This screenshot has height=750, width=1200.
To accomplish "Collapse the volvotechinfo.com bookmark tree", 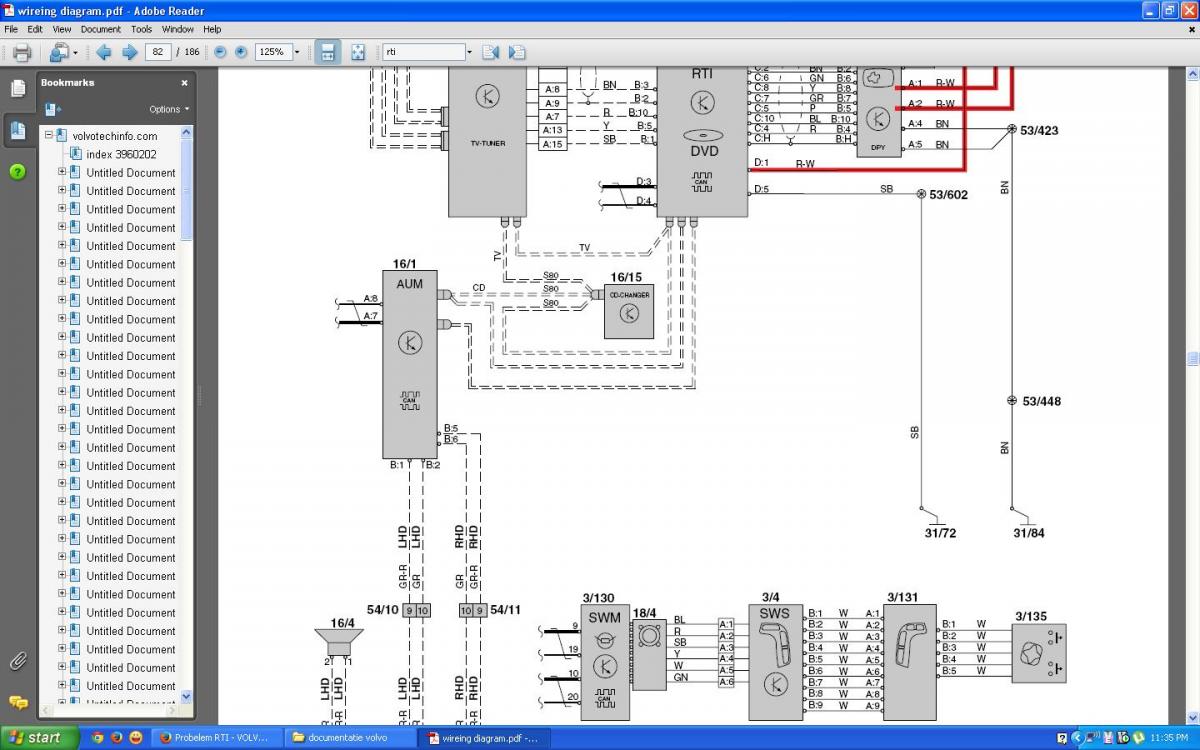I will coord(47,136).
